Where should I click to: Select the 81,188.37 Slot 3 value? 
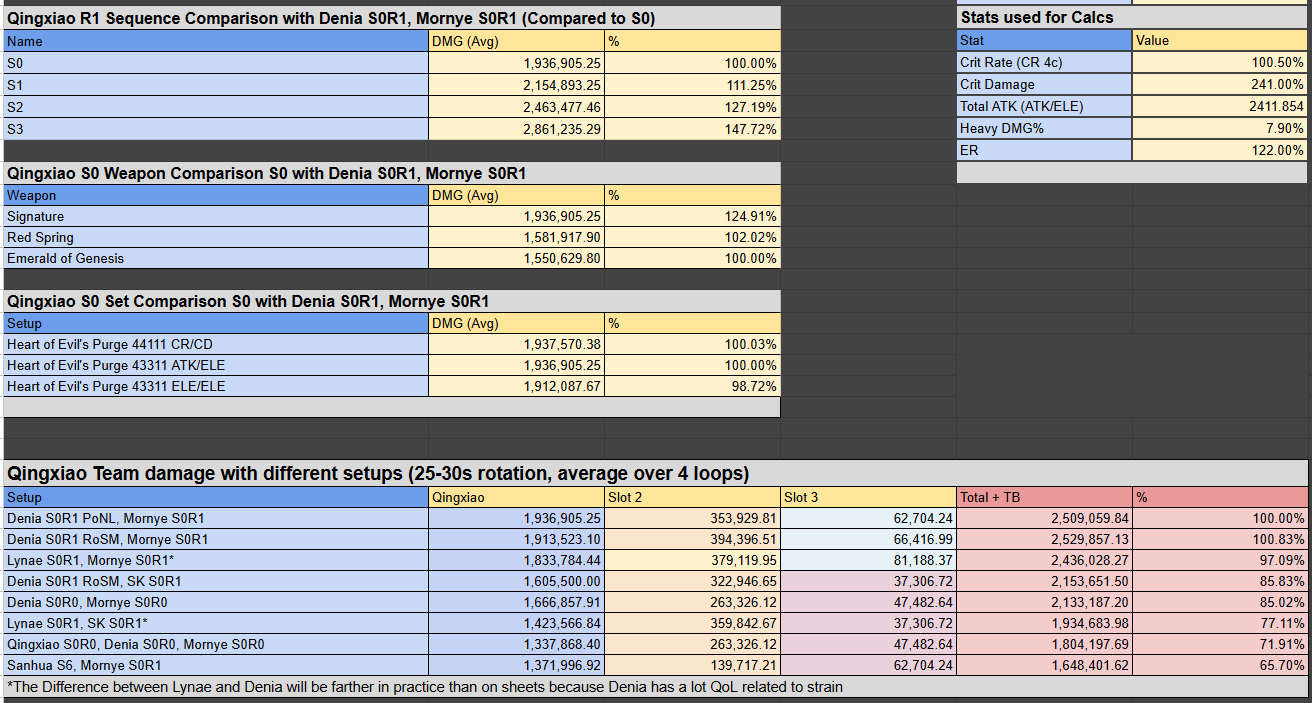[869, 560]
